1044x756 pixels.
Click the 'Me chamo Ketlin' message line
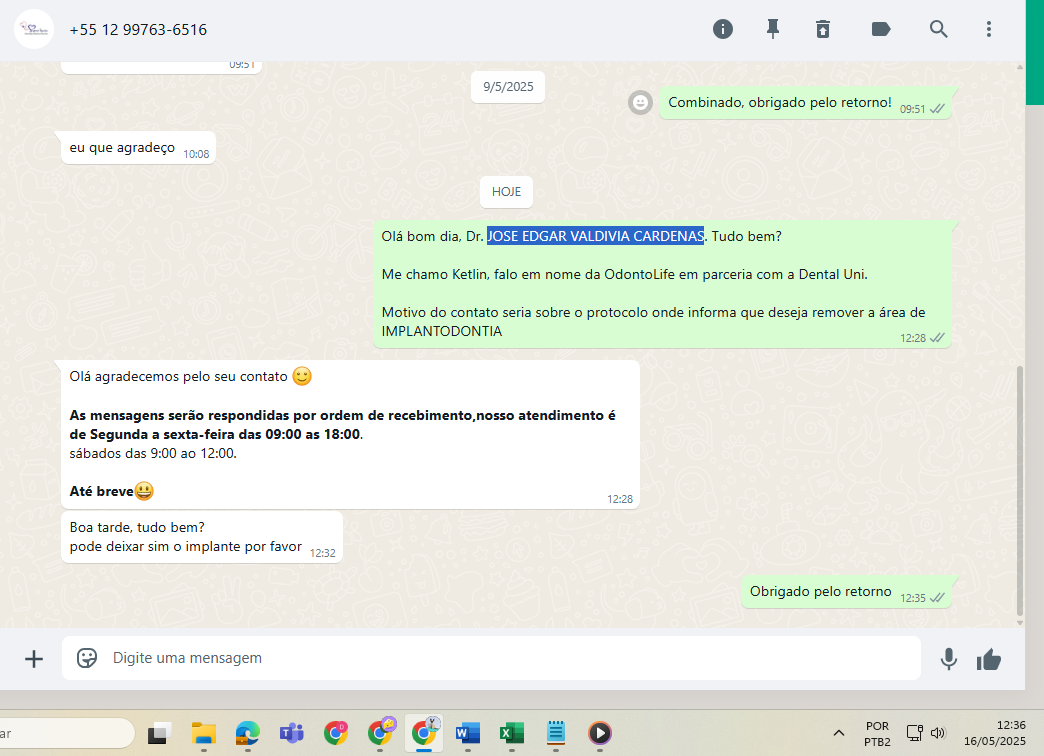click(624, 274)
